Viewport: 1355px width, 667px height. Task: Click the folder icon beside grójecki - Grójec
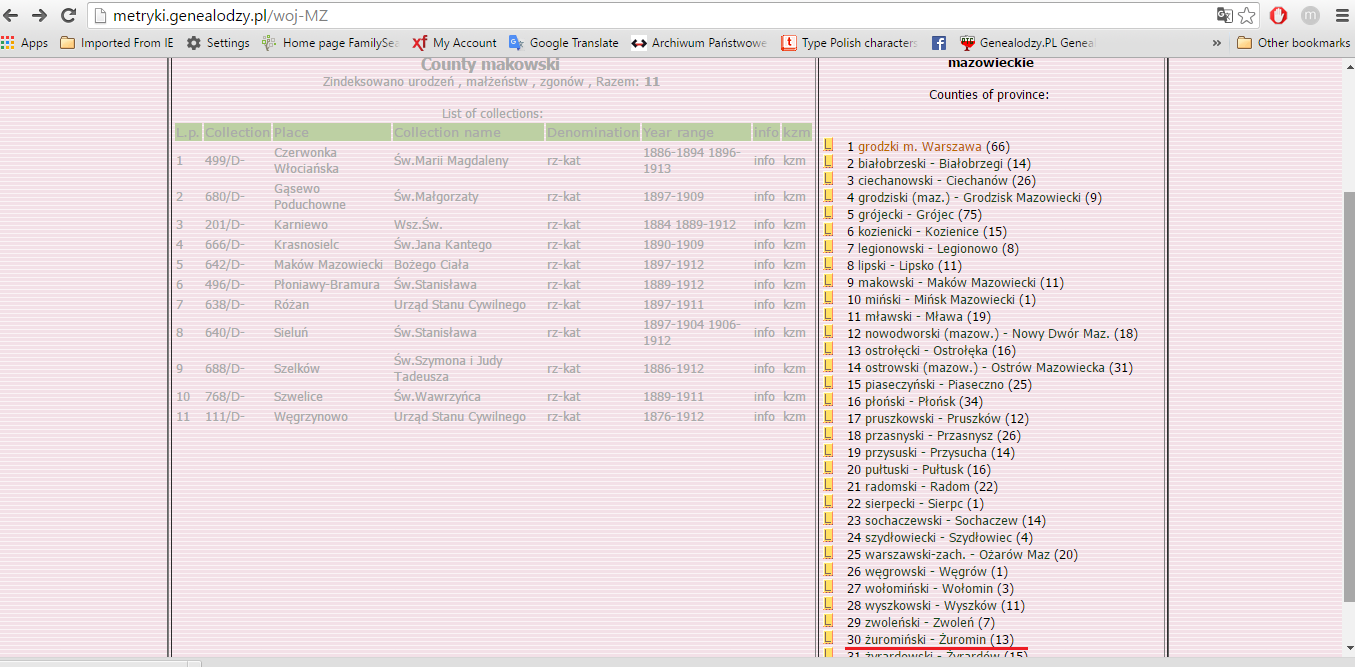point(828,213)
